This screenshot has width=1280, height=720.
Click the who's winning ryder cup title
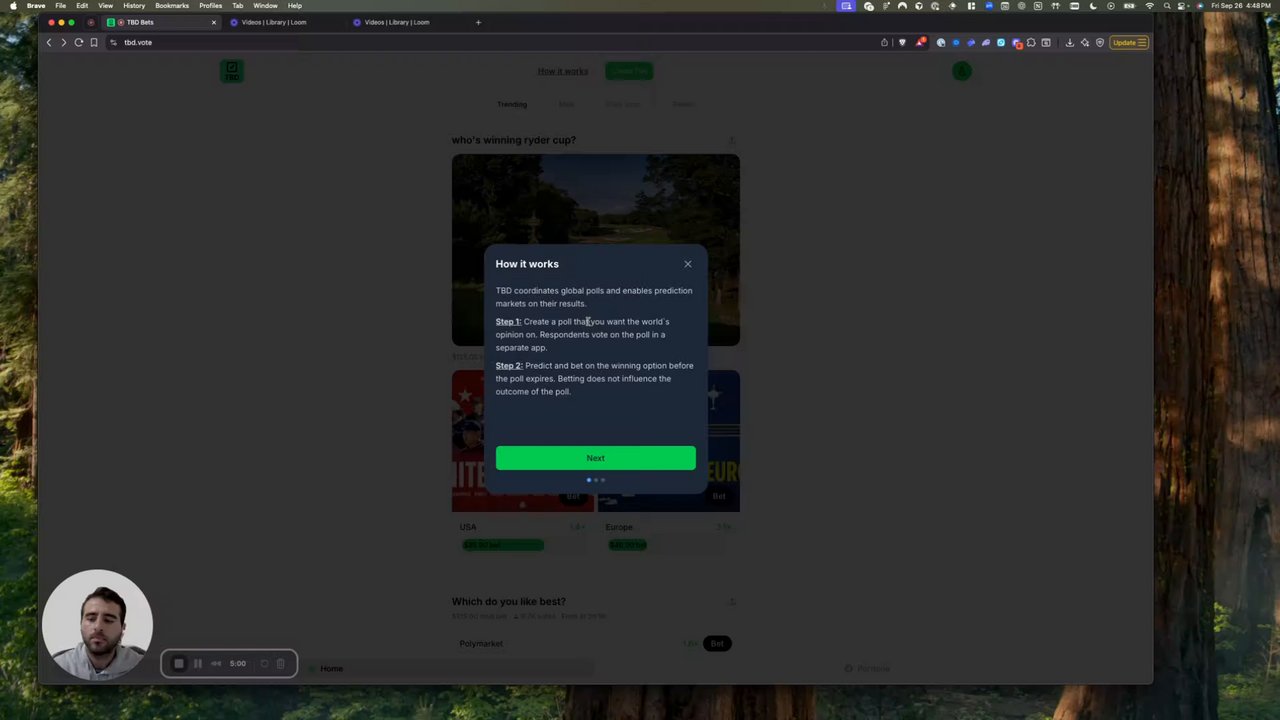click(x=514, y=140)
